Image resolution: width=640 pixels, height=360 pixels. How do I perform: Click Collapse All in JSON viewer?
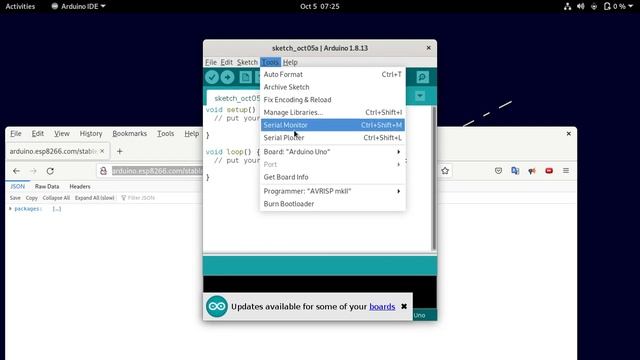[56, 198]
